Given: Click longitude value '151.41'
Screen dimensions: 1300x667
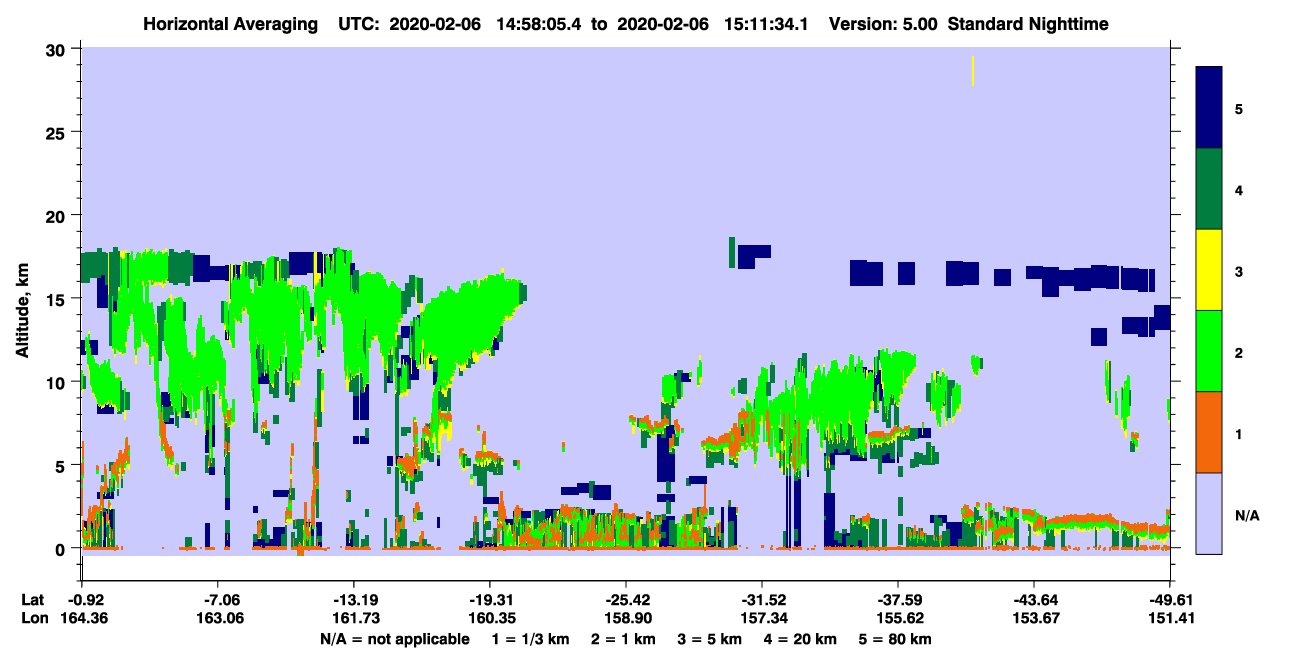Looking at the screenshot, I should coord(1170,618).
